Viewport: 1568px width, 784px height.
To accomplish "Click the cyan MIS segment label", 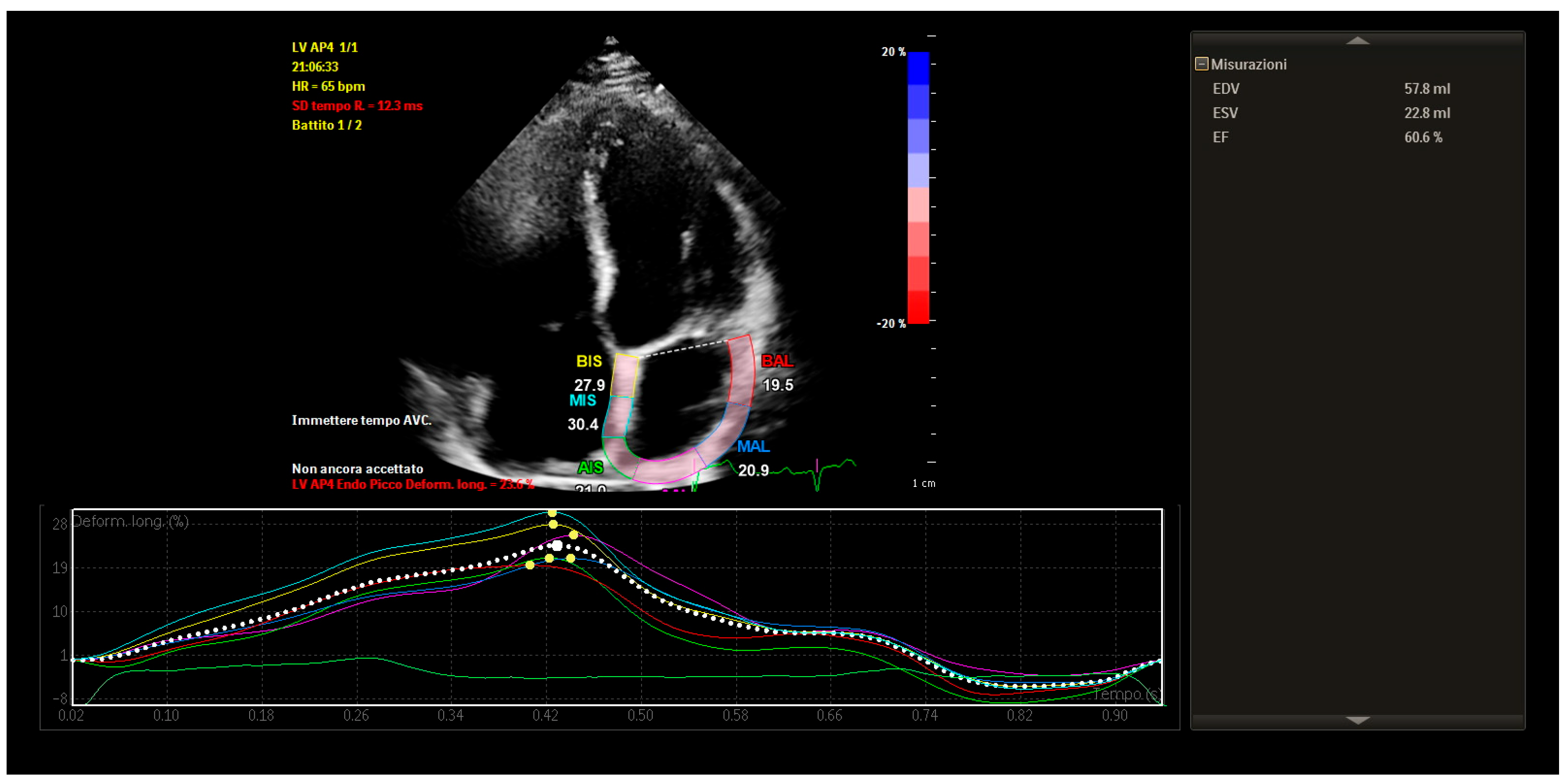I will click(x=582, y=401).
